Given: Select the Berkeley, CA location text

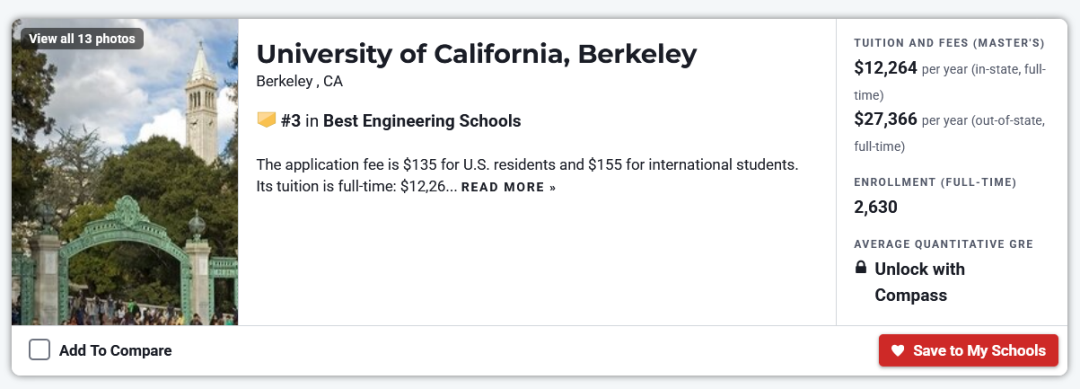Looking at the screenshot, I should 299,81.
